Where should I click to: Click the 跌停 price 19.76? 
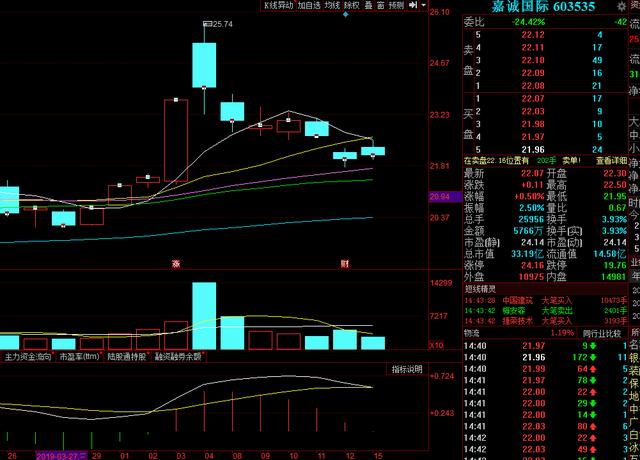[x=615, y=265]
